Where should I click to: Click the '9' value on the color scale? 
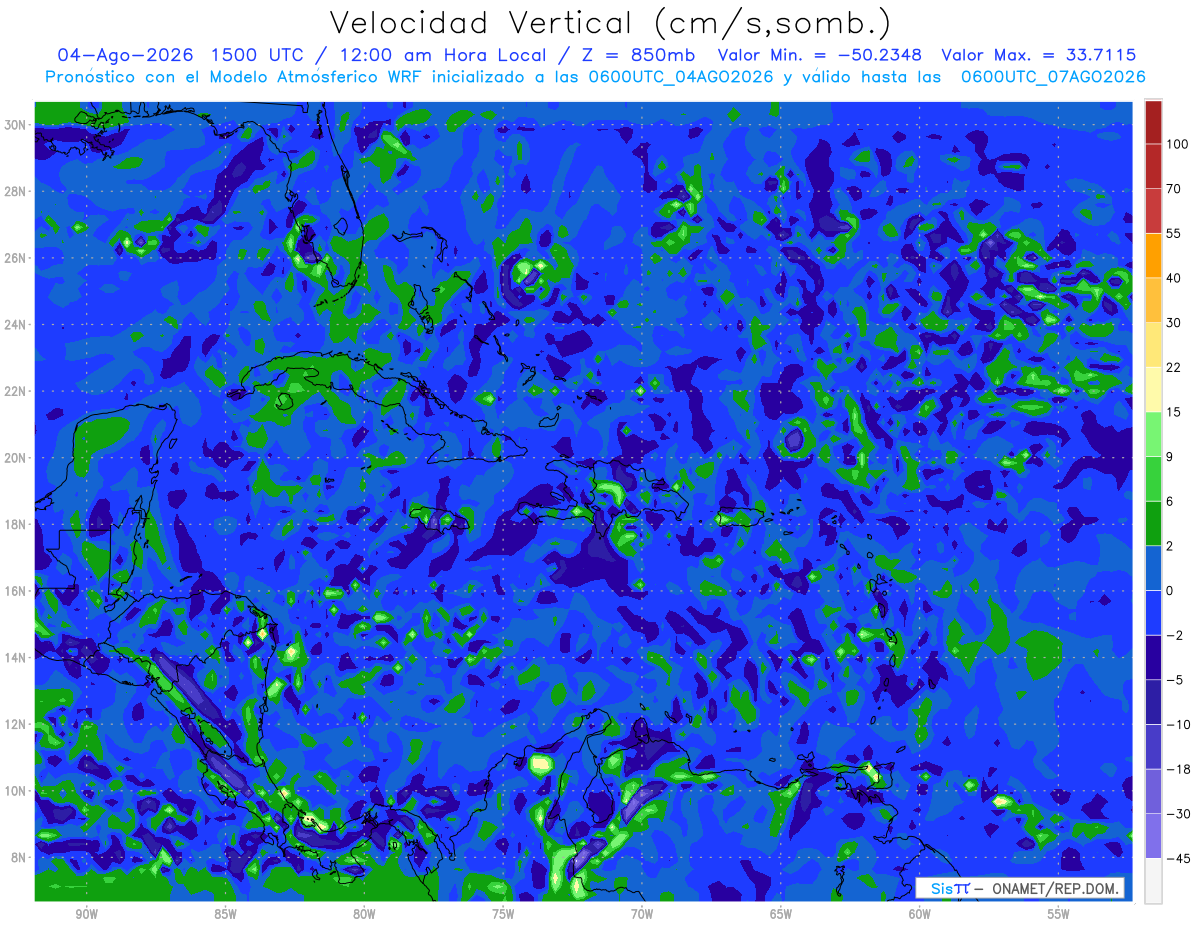(x=1171, y=456)
